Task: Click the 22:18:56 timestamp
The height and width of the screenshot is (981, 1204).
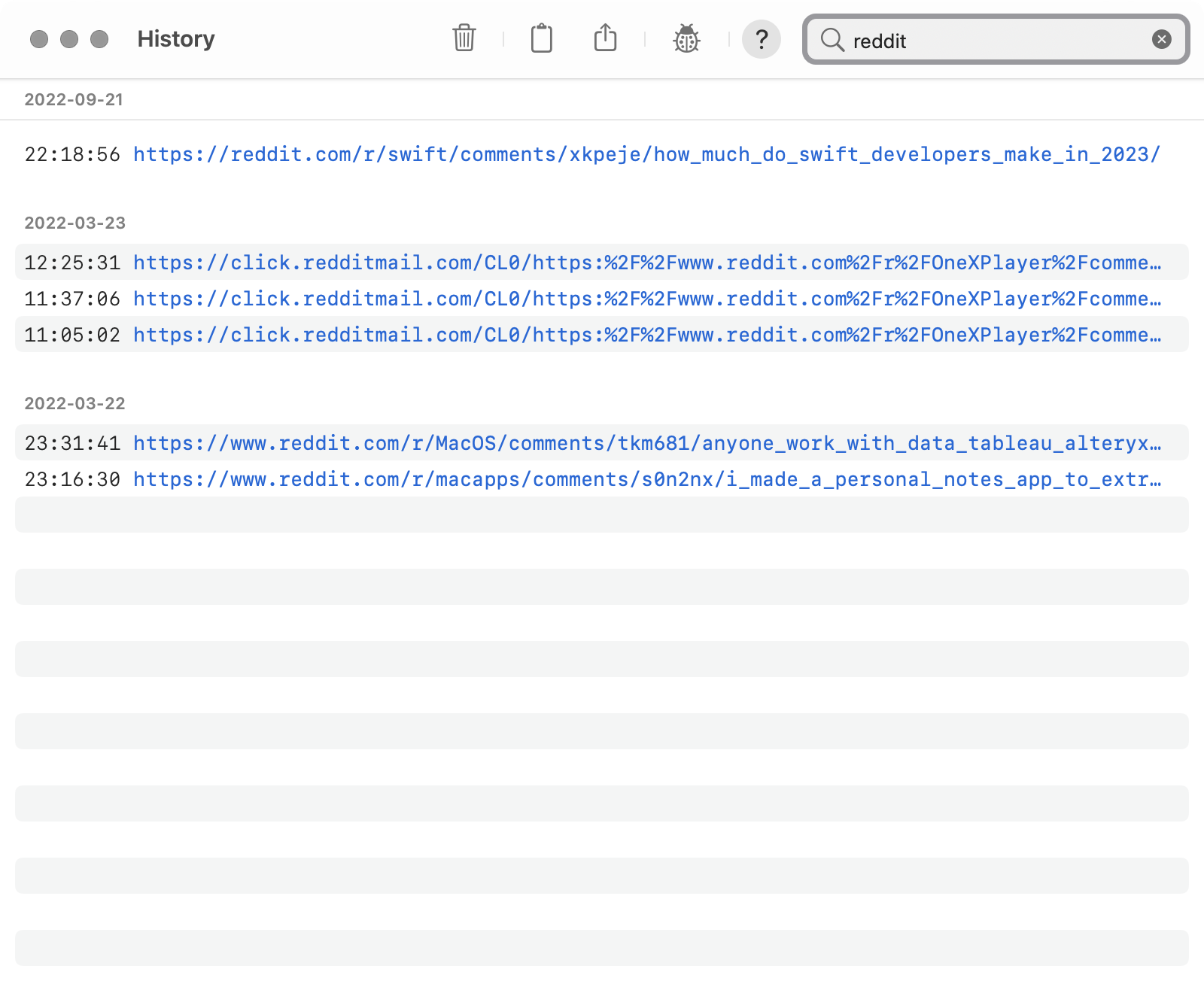Action: pyautogui.click(x=72, y=154)
